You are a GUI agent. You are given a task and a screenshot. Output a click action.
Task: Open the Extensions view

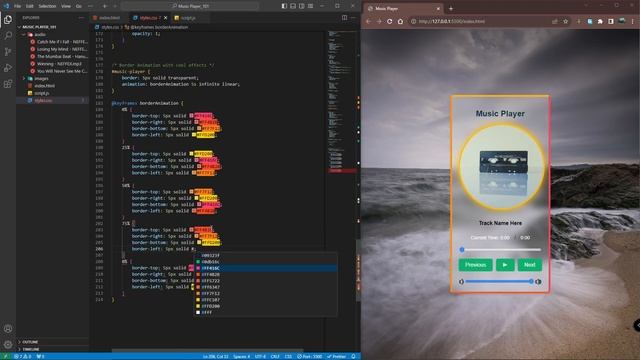pyautogui.click(x=8, y=84)
